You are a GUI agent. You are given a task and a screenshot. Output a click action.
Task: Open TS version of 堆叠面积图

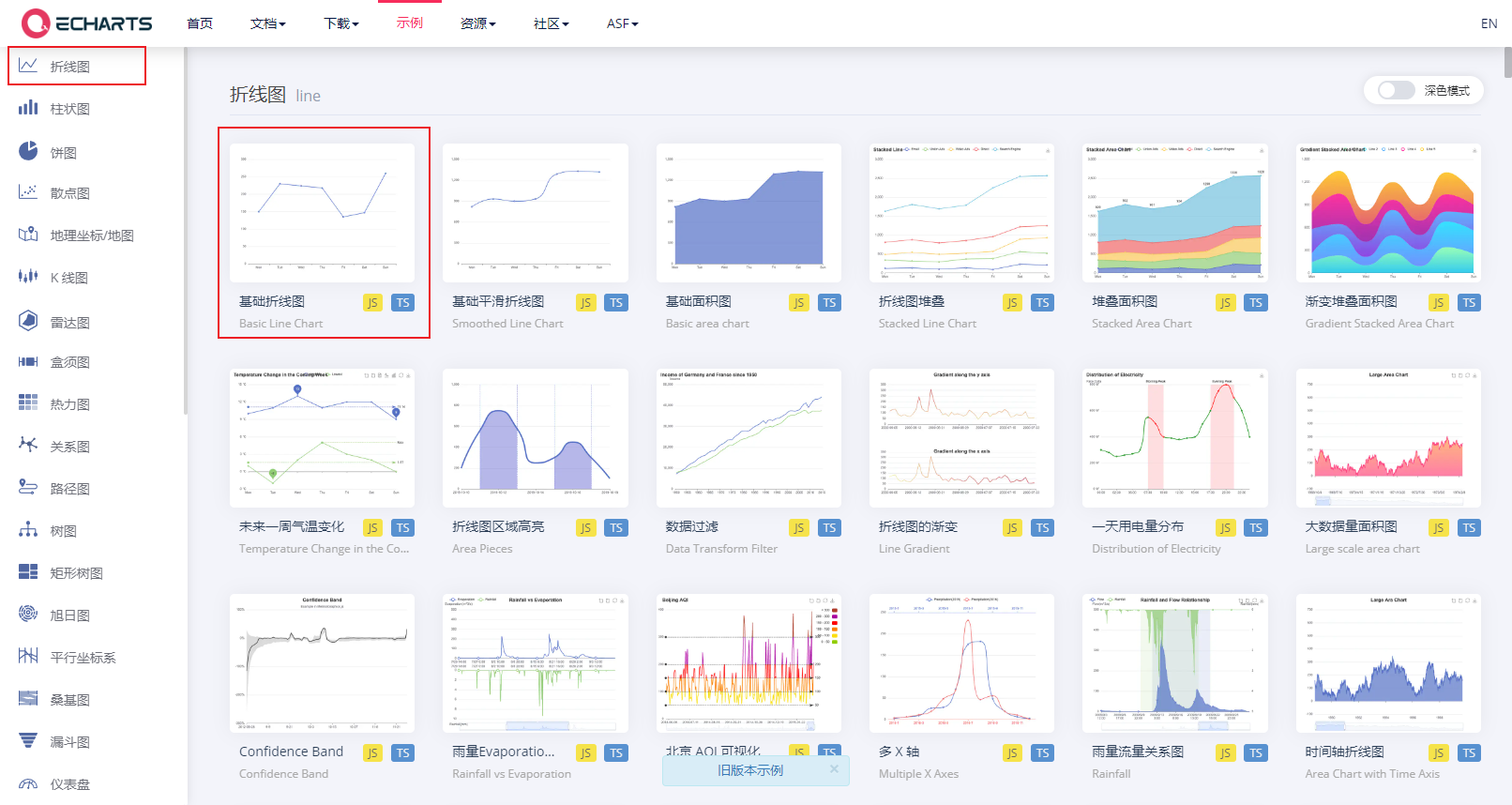[x=1255, y=302]
